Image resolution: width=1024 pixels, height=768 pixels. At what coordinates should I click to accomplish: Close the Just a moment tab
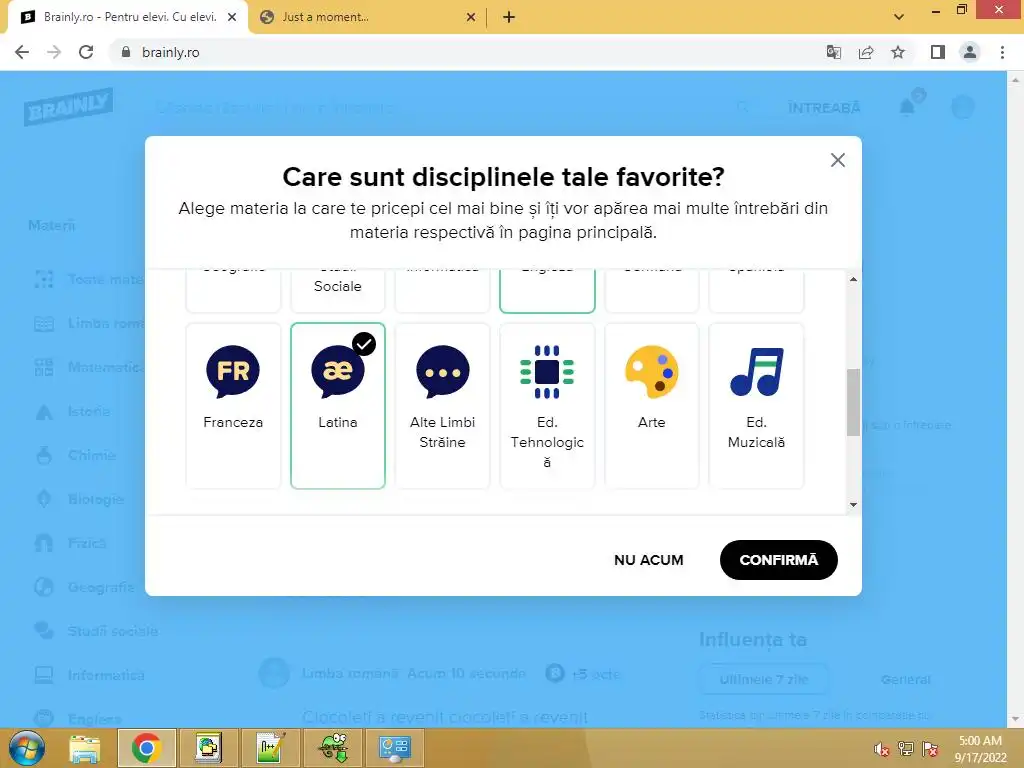click(471, 17)
